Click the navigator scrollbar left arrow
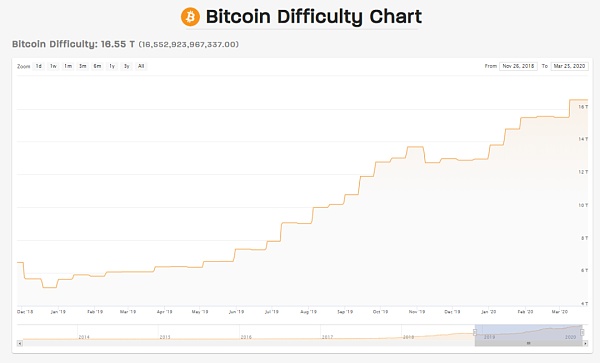Image resolution: width=600 pixels, height=363 pixels. [20, 343]
